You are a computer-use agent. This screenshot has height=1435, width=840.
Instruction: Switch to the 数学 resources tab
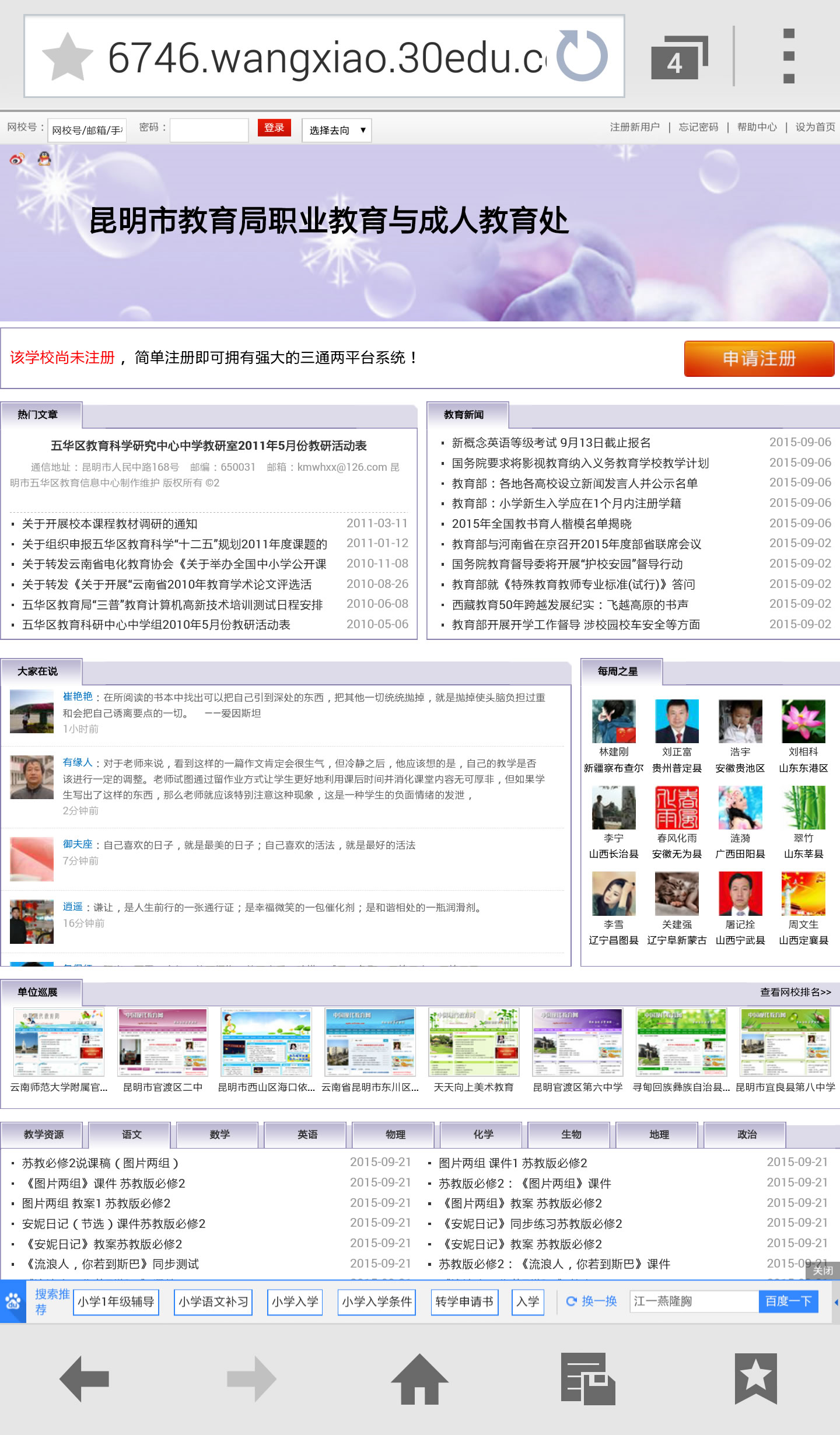tap(219, 1135)
